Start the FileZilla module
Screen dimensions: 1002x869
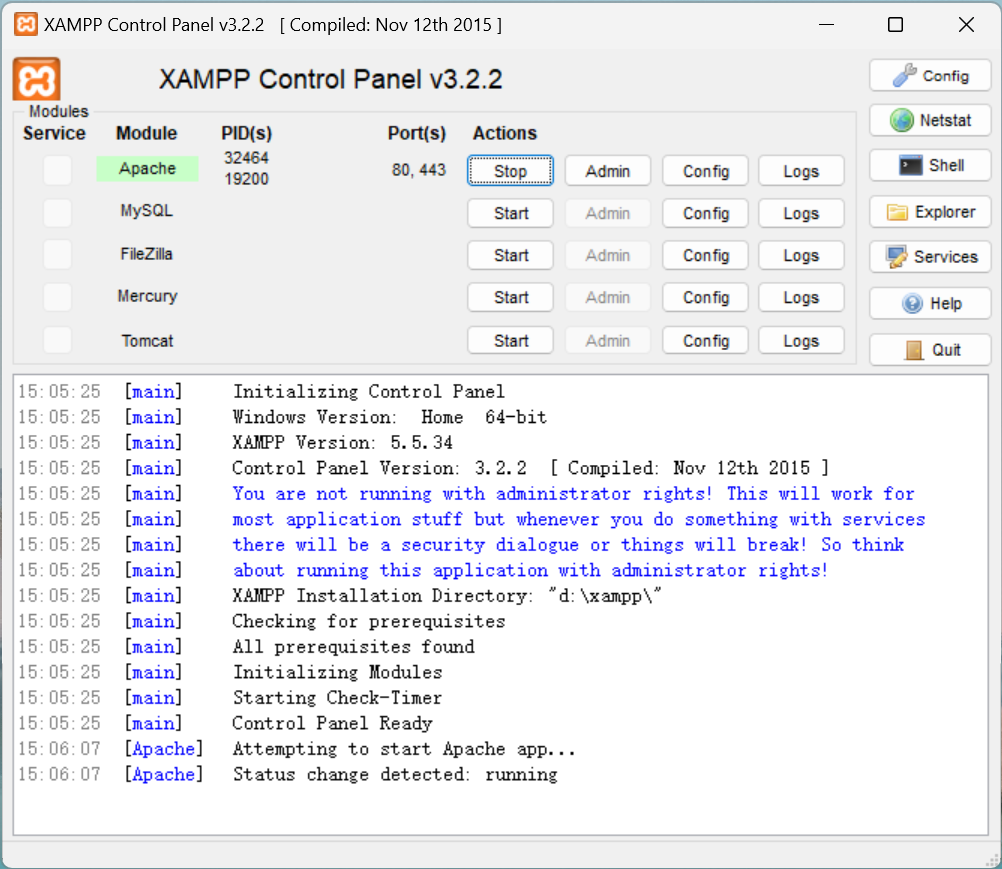[510, 255]
